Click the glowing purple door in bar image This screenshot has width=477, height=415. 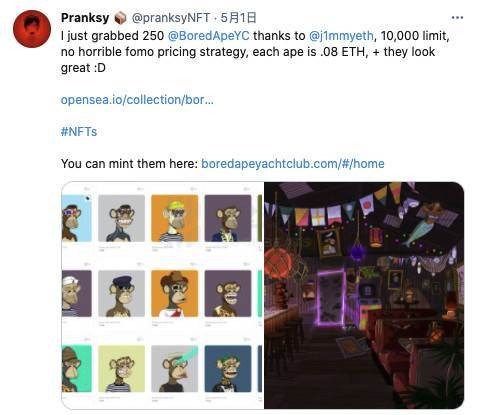[330, 297]
